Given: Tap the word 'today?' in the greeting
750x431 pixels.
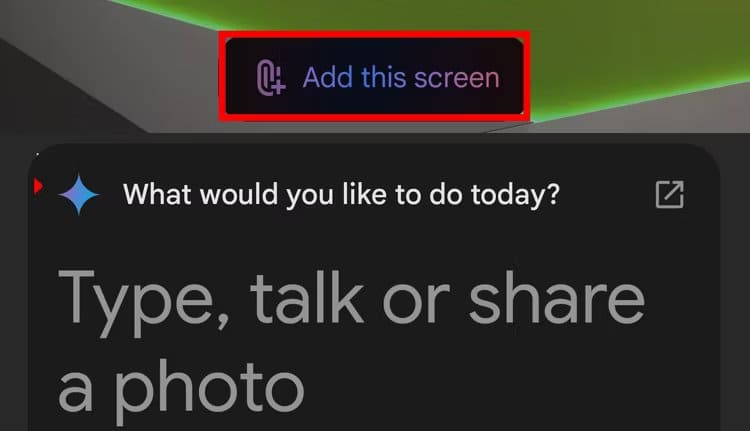Looking at the screenshot, I should click(515, 195).
